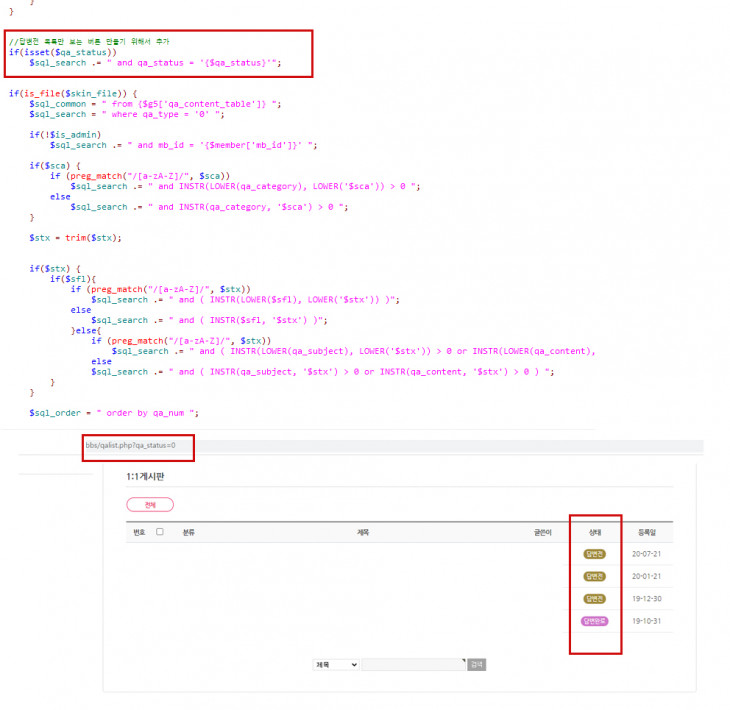Click the 글쓴이 column header
The height and width of the screenshot is (710, 730).
coord(542,532)
